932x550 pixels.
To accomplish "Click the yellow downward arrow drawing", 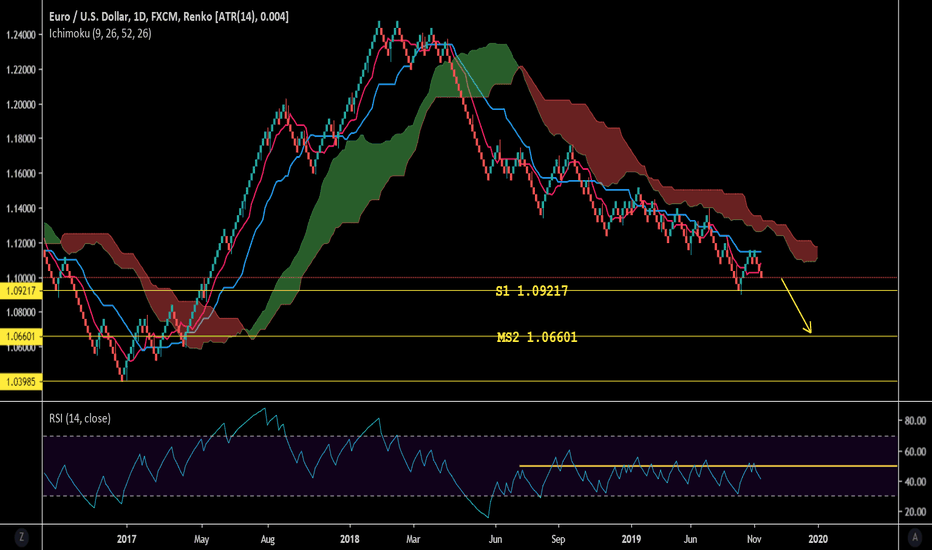I will [x=798, y=306].
